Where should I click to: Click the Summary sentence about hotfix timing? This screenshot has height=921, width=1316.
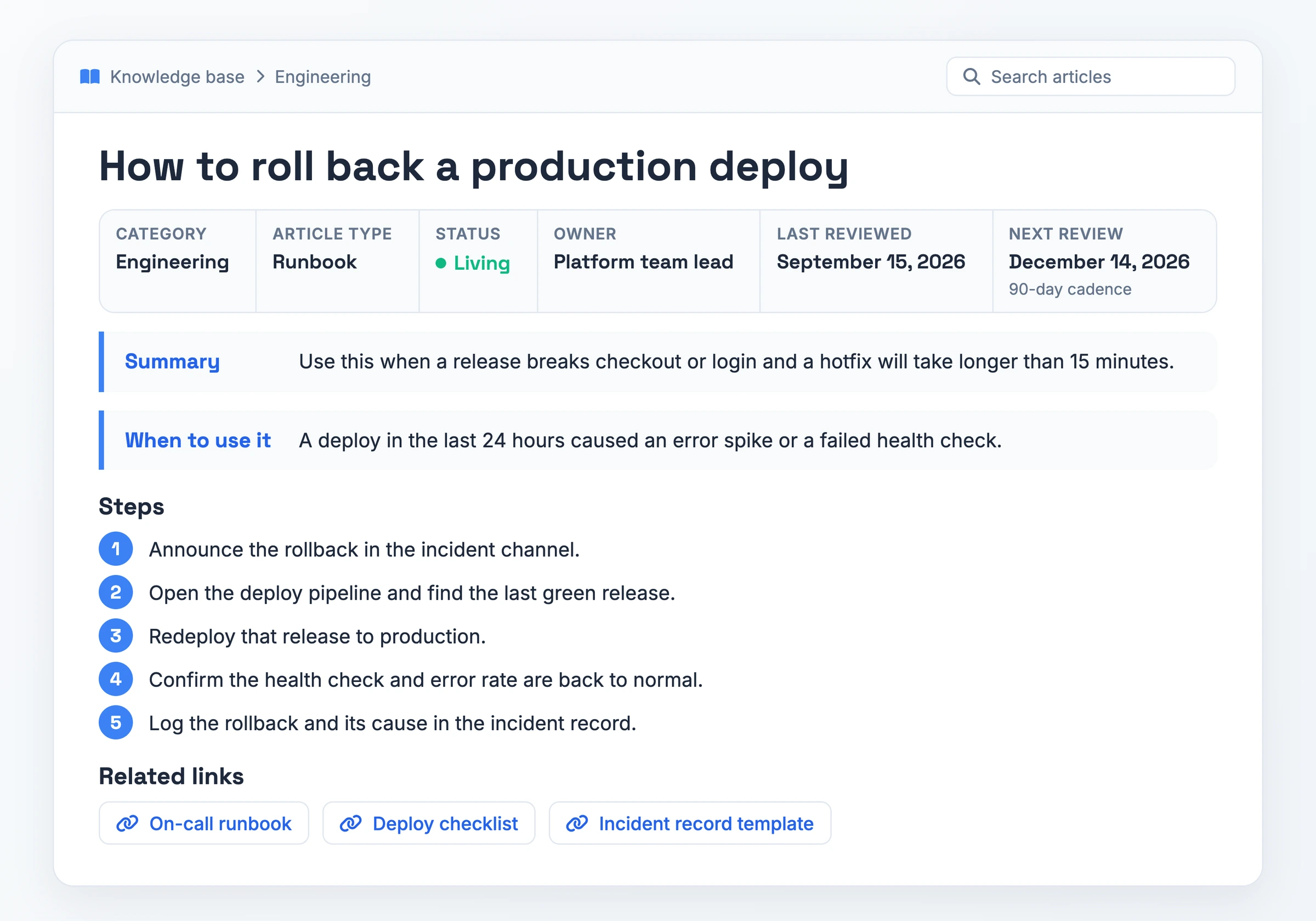tap(736, 362)
